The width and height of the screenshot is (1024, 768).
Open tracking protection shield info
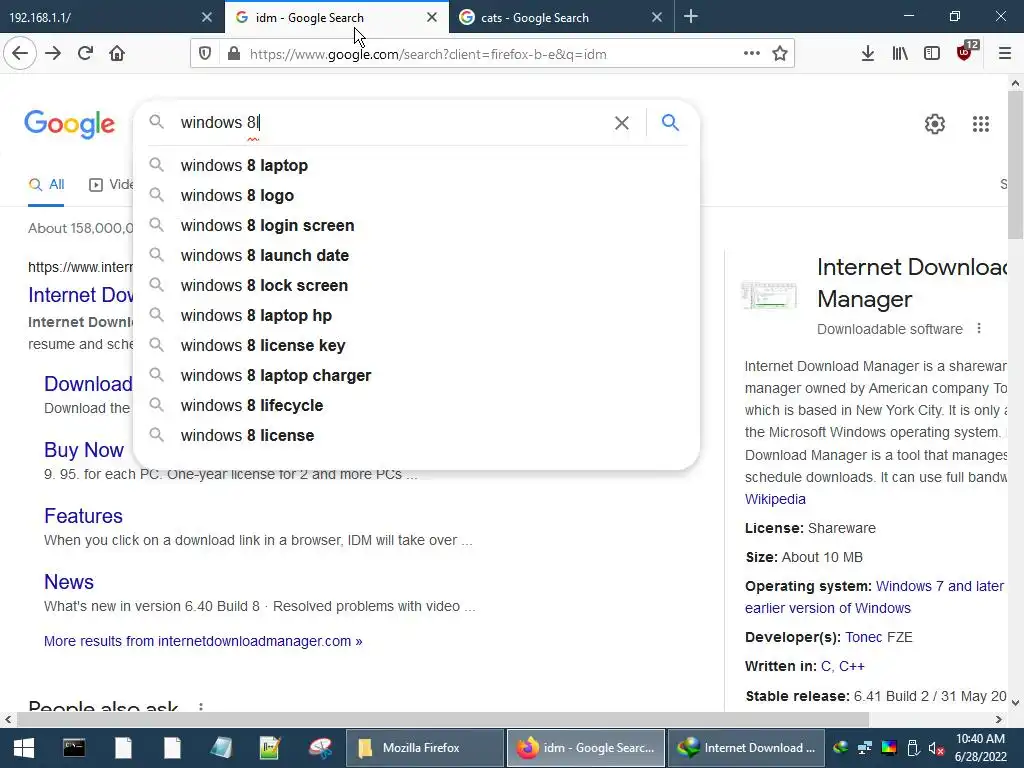204,54
